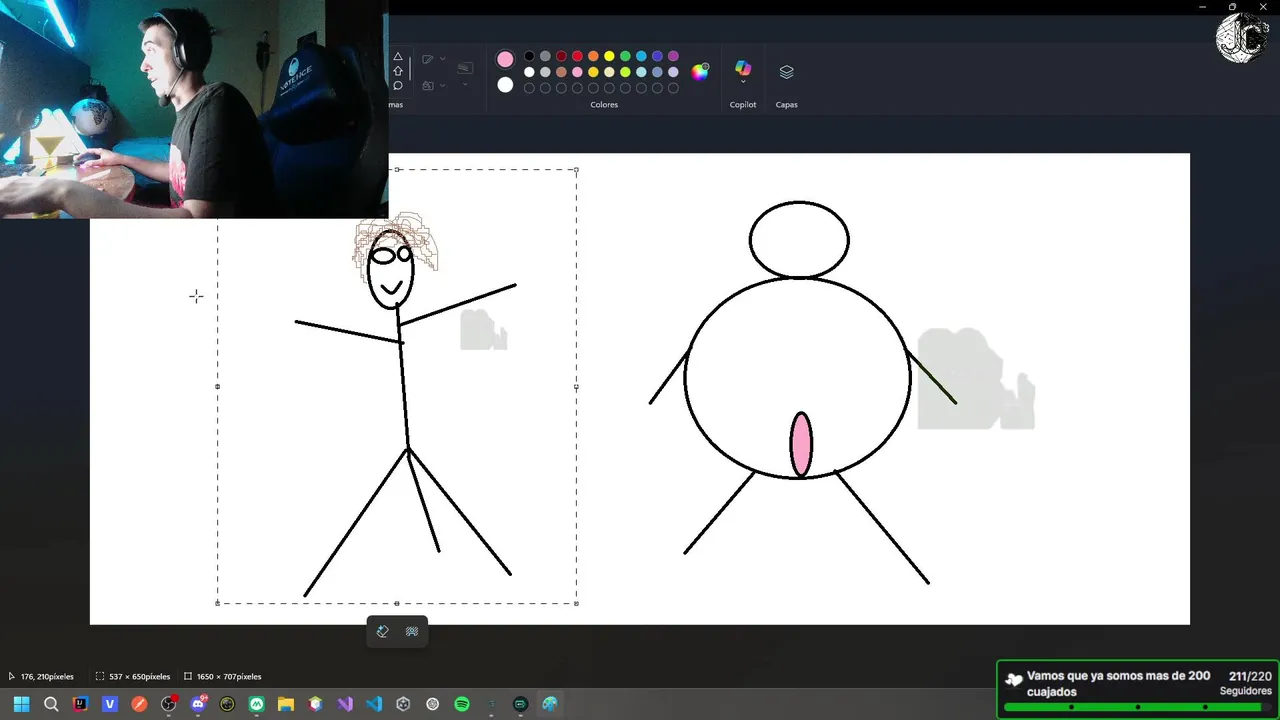Viewport: 1280px width, 720px height.
Task: Click the Paint icon on taskbar
Action: (x=550, y=704)
